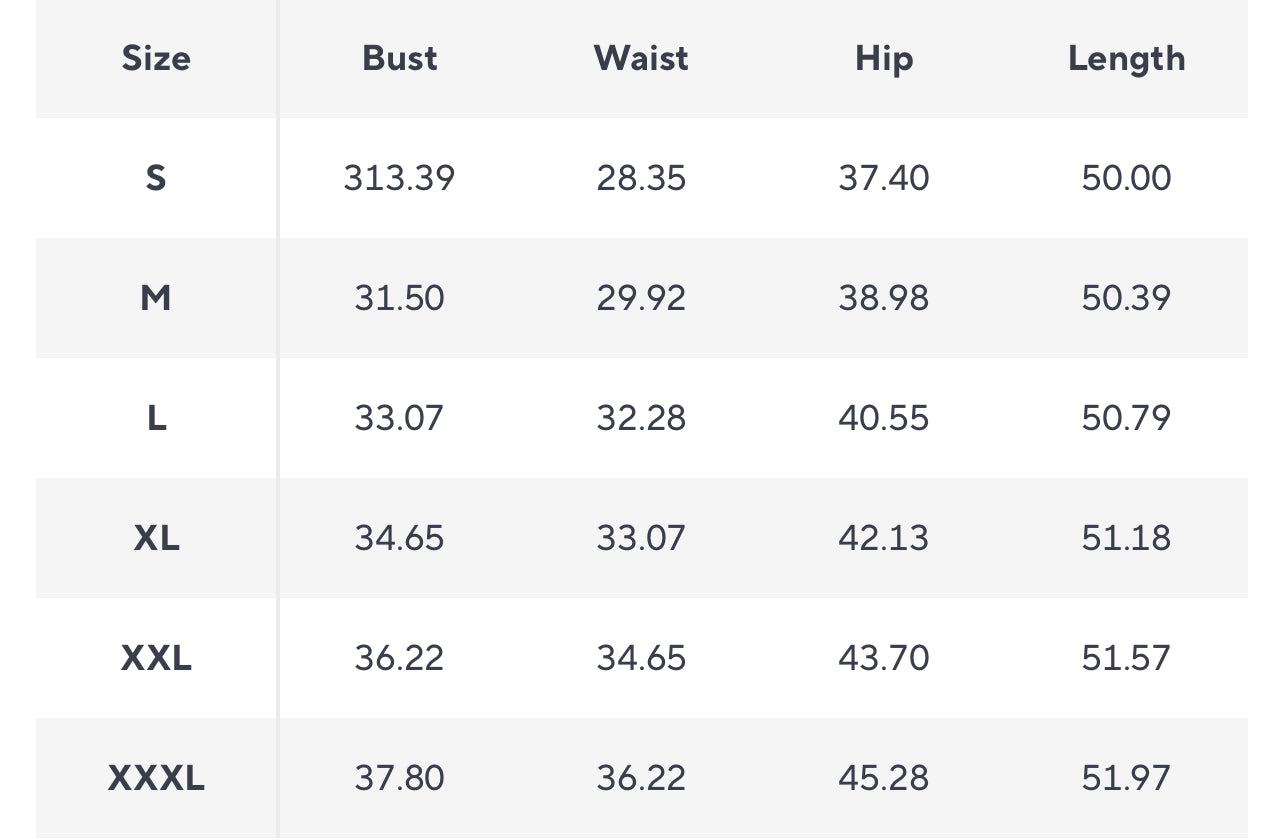
Task: Click length value 50.00 in S row
Action: click(1126, 178)
